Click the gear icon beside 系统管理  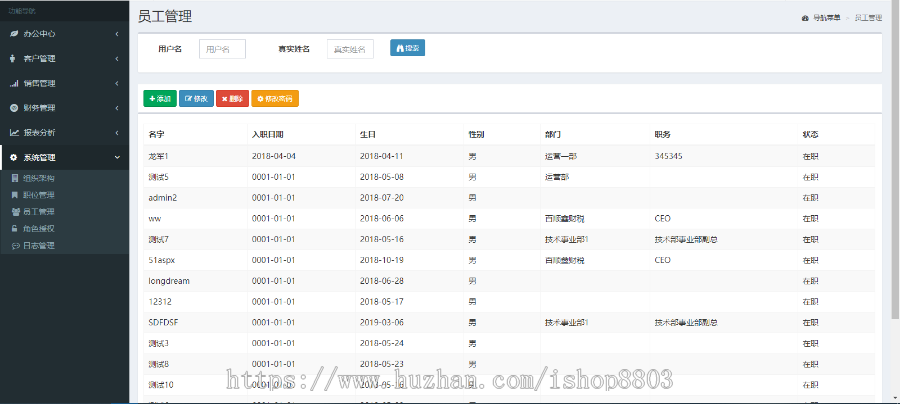click(14, 157)
